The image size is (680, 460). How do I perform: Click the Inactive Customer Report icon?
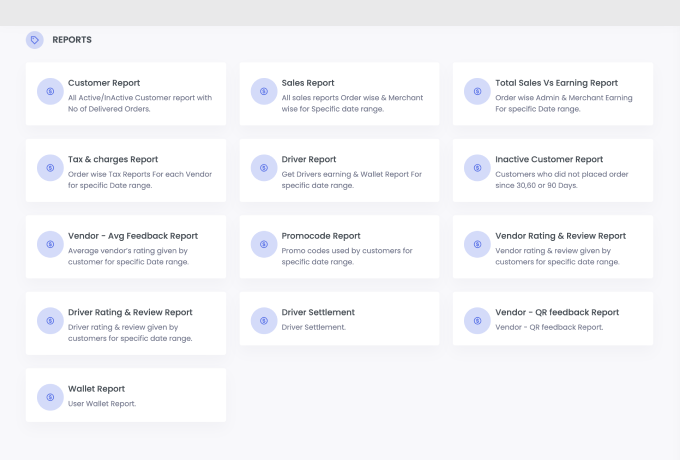[x=477, y=168]
